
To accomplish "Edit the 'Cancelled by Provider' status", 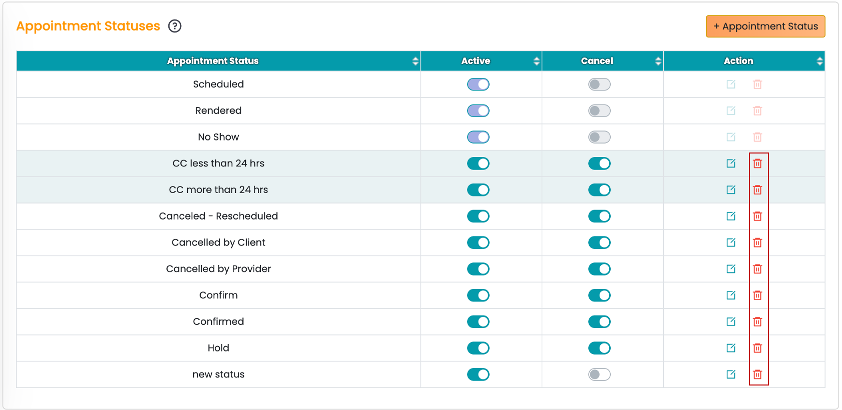I will coord(730,268).
